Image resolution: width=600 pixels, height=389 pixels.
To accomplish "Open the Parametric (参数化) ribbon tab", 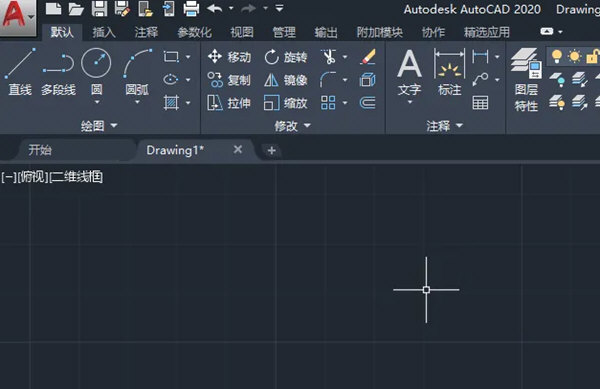I will pos(194,32).
